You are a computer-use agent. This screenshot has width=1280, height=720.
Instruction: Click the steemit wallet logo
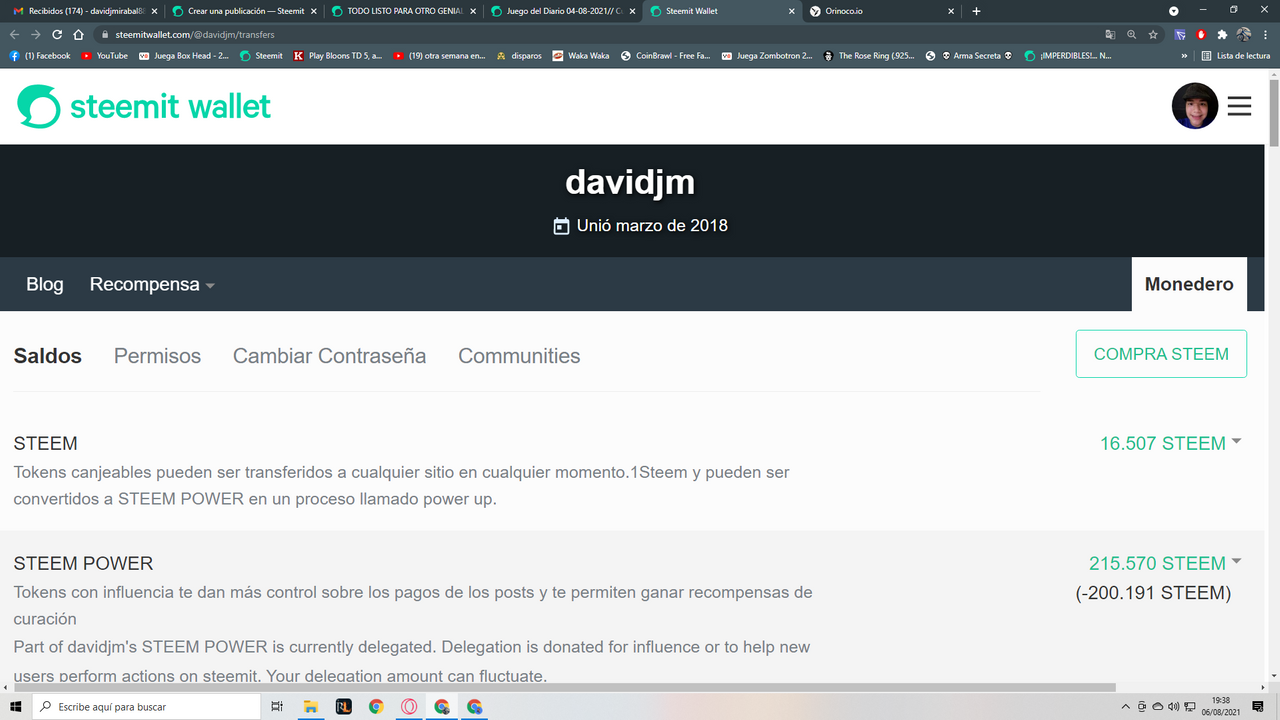point(144,106)
